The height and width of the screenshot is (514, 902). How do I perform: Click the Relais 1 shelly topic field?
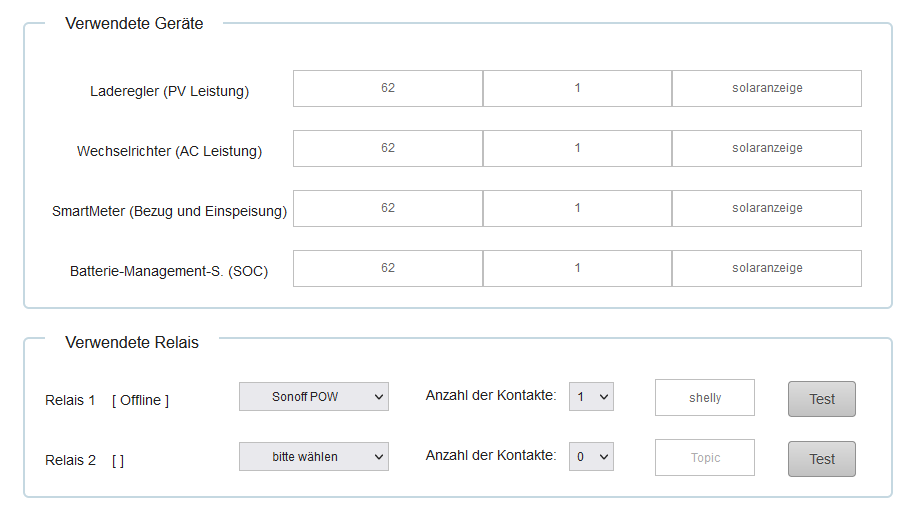(x=705, y=398)
